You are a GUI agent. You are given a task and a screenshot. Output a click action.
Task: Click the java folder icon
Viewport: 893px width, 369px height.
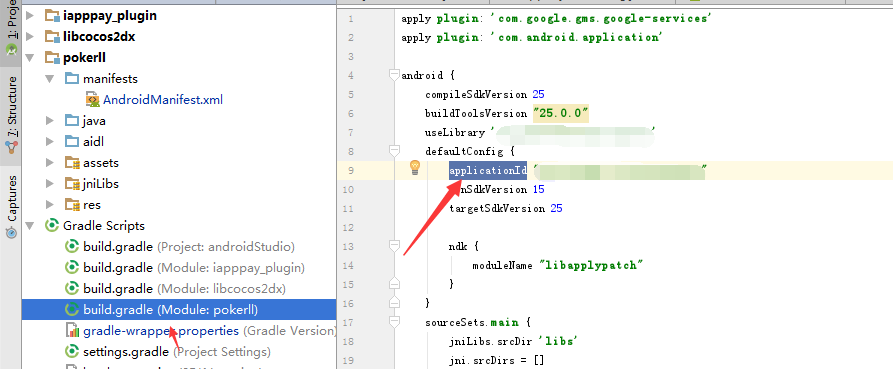coord(72,121)
